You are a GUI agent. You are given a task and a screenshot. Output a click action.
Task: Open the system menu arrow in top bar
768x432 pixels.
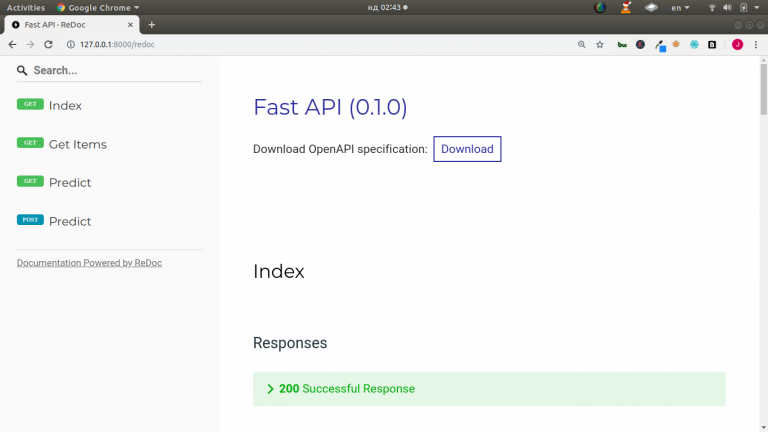click(757, 8)
